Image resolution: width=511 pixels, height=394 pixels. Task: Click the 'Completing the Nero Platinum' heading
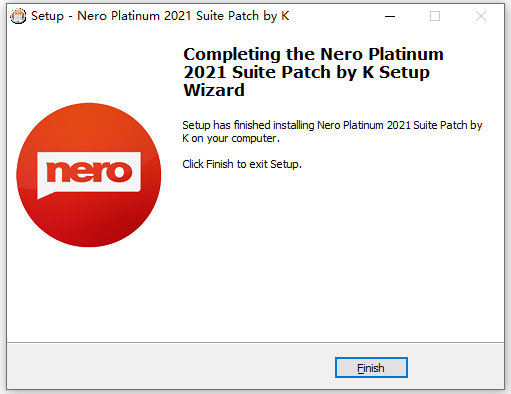pos(313,72)
